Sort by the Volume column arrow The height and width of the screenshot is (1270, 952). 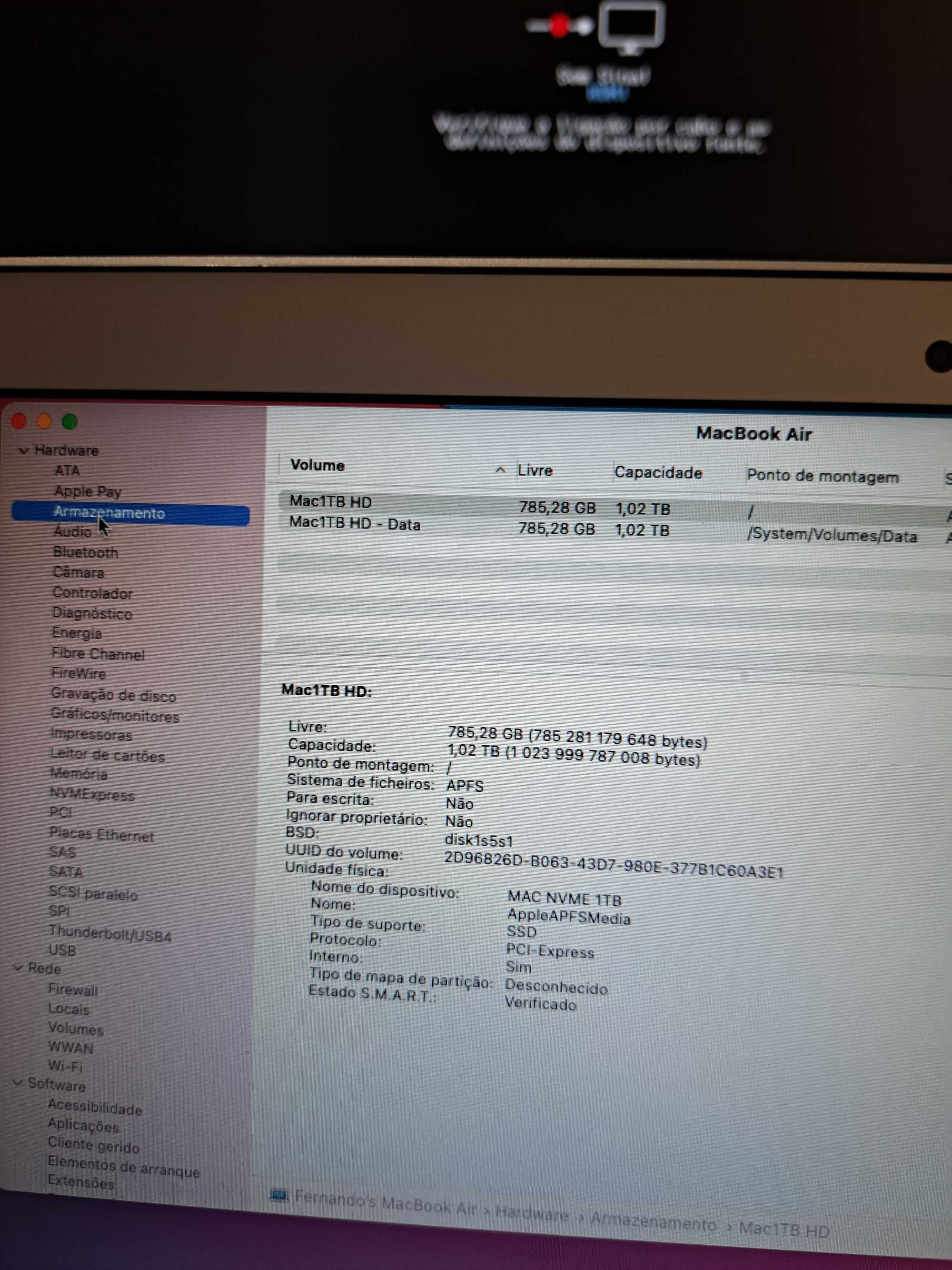coord(500,470)
